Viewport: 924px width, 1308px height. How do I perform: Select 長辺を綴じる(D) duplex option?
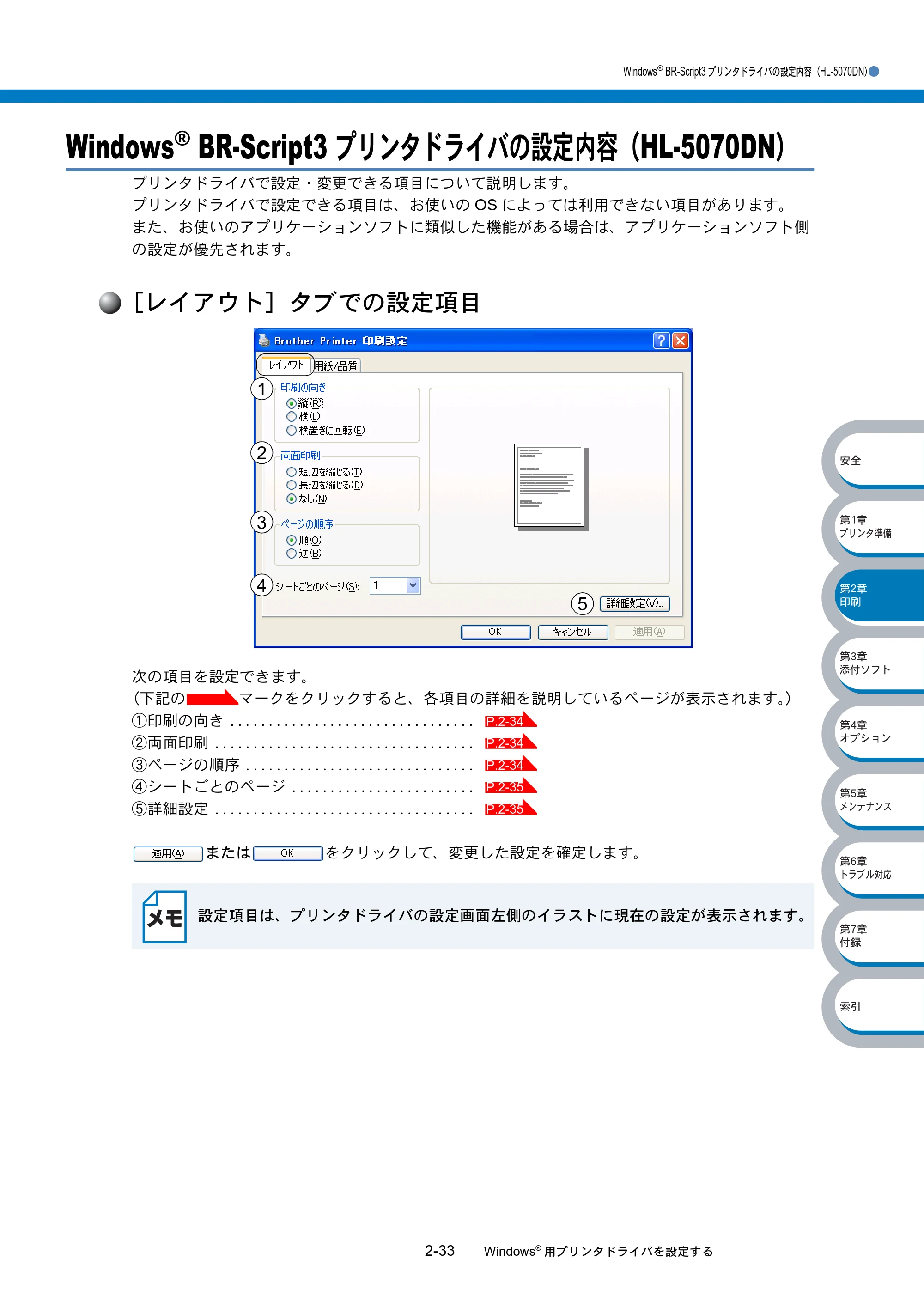[292, 485]
